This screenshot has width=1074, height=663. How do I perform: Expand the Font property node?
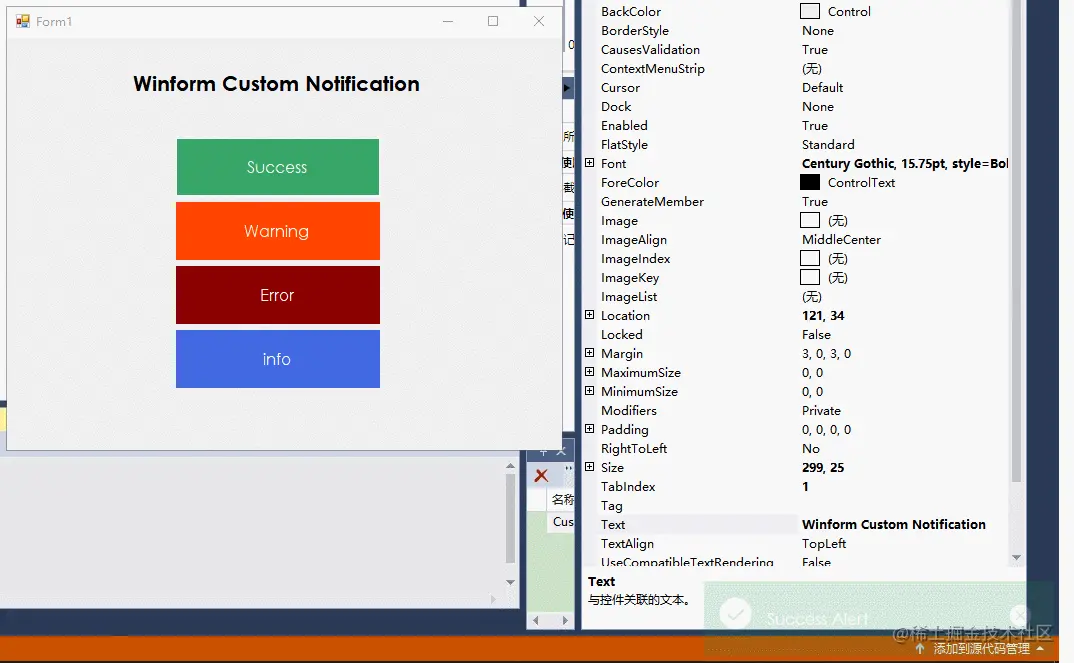(590, 164)
